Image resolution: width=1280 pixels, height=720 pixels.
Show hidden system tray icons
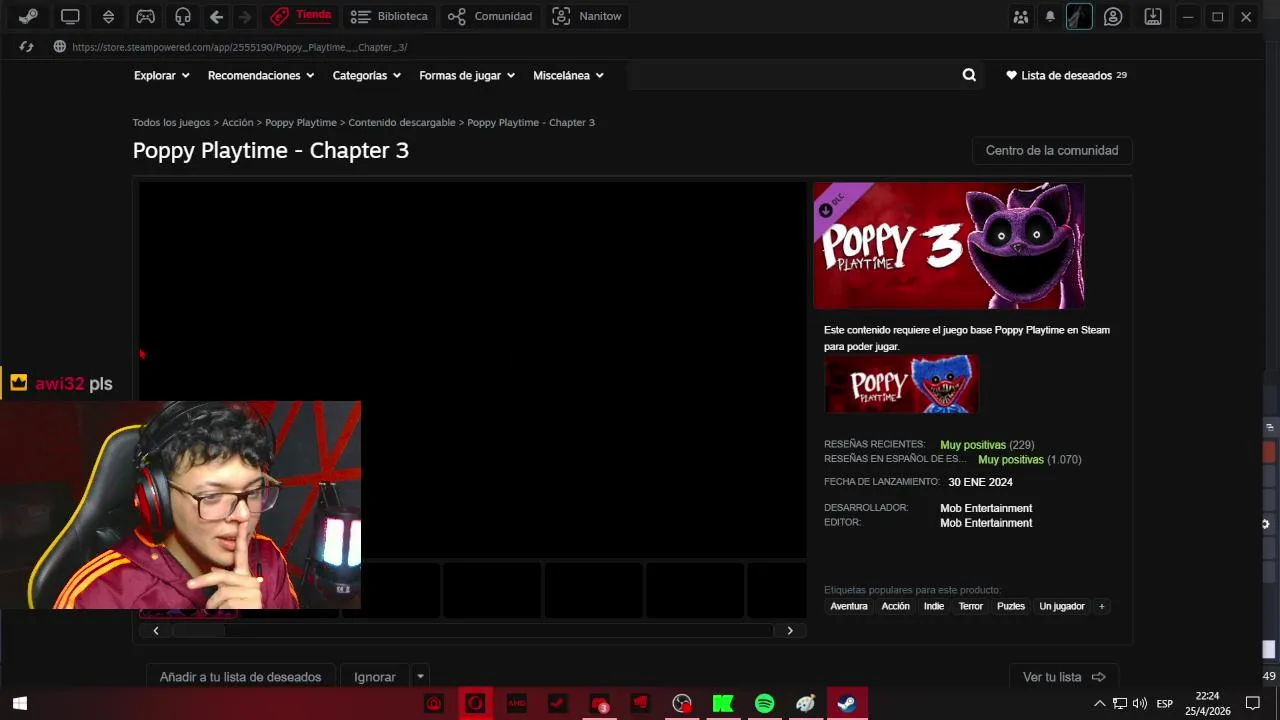click(1100, 704)
